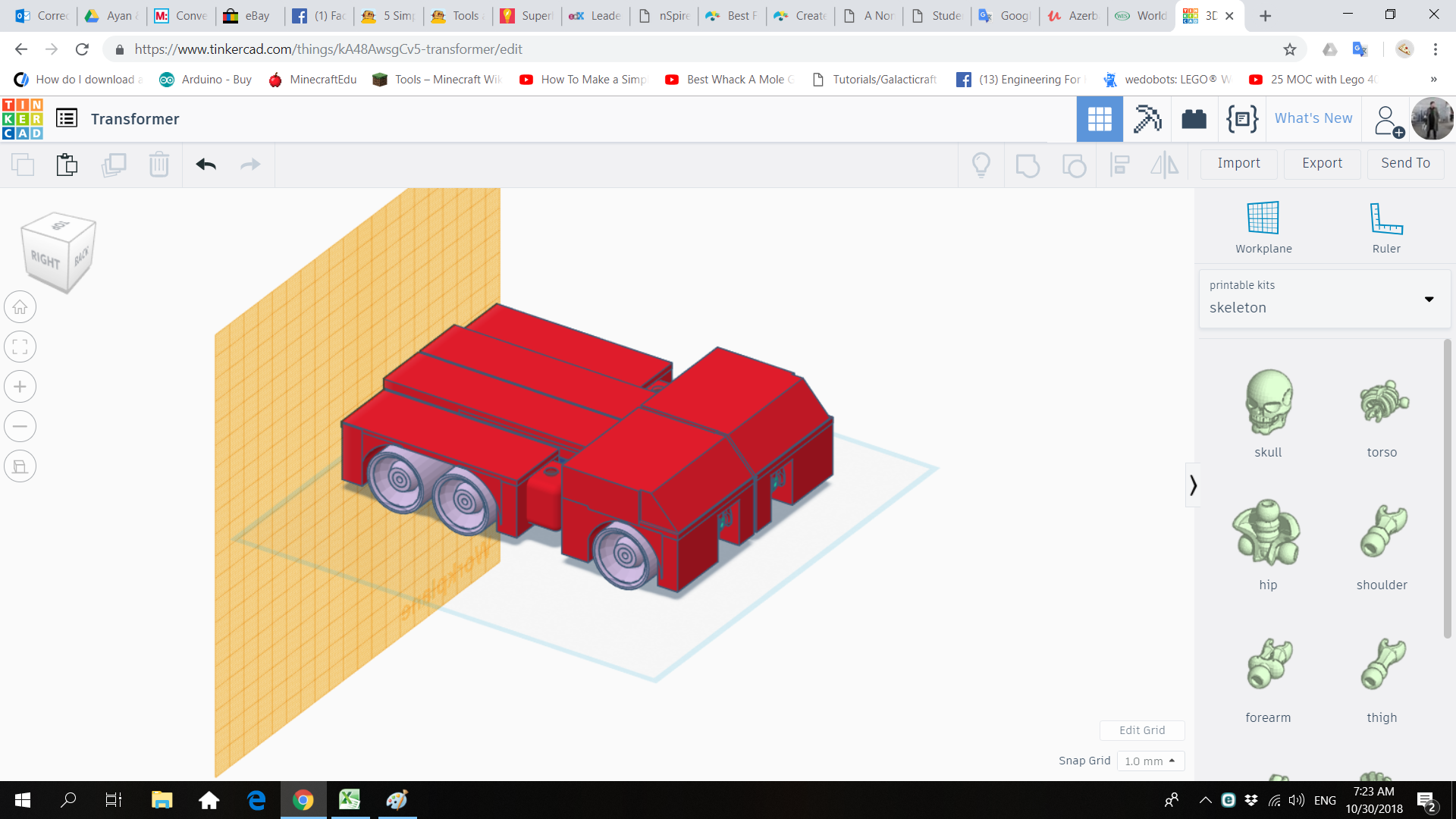Toggle orthographic/perspective view button
The height and width of the screenshot is (819, 1456).
tap(20, 466)
